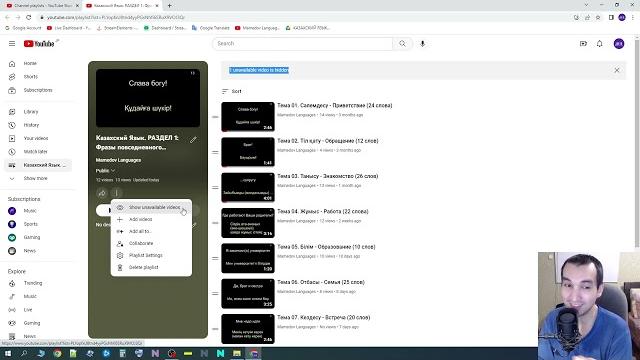The image size is (640, 360).
Task: Focus the YouTube Search field
Action: (302, 44)
